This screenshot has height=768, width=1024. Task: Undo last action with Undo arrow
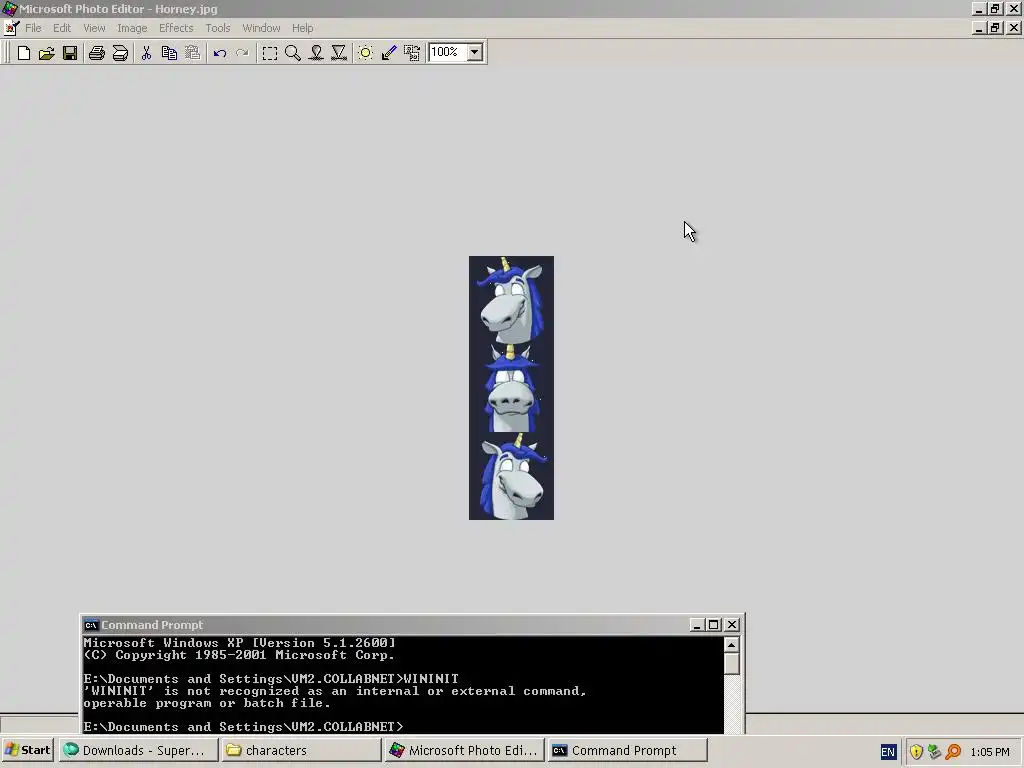219,53
